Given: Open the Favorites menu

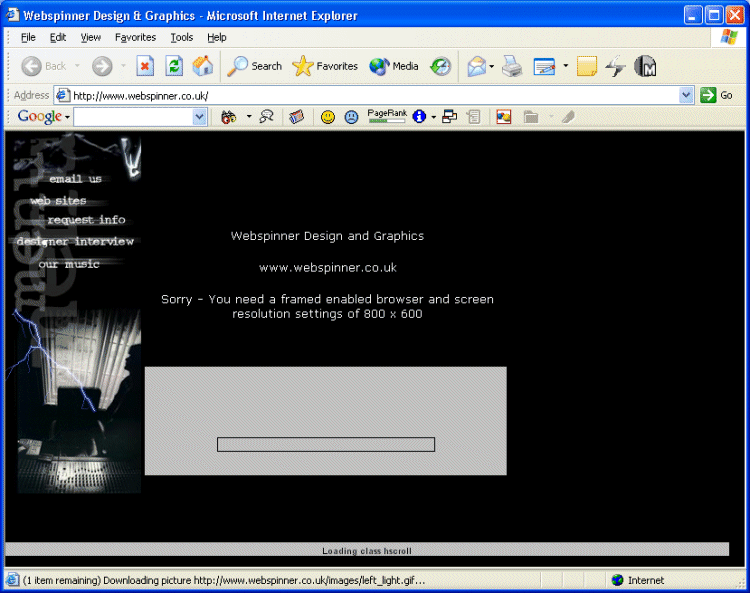Looking at the screenshot, I should [x=135, y=37].
